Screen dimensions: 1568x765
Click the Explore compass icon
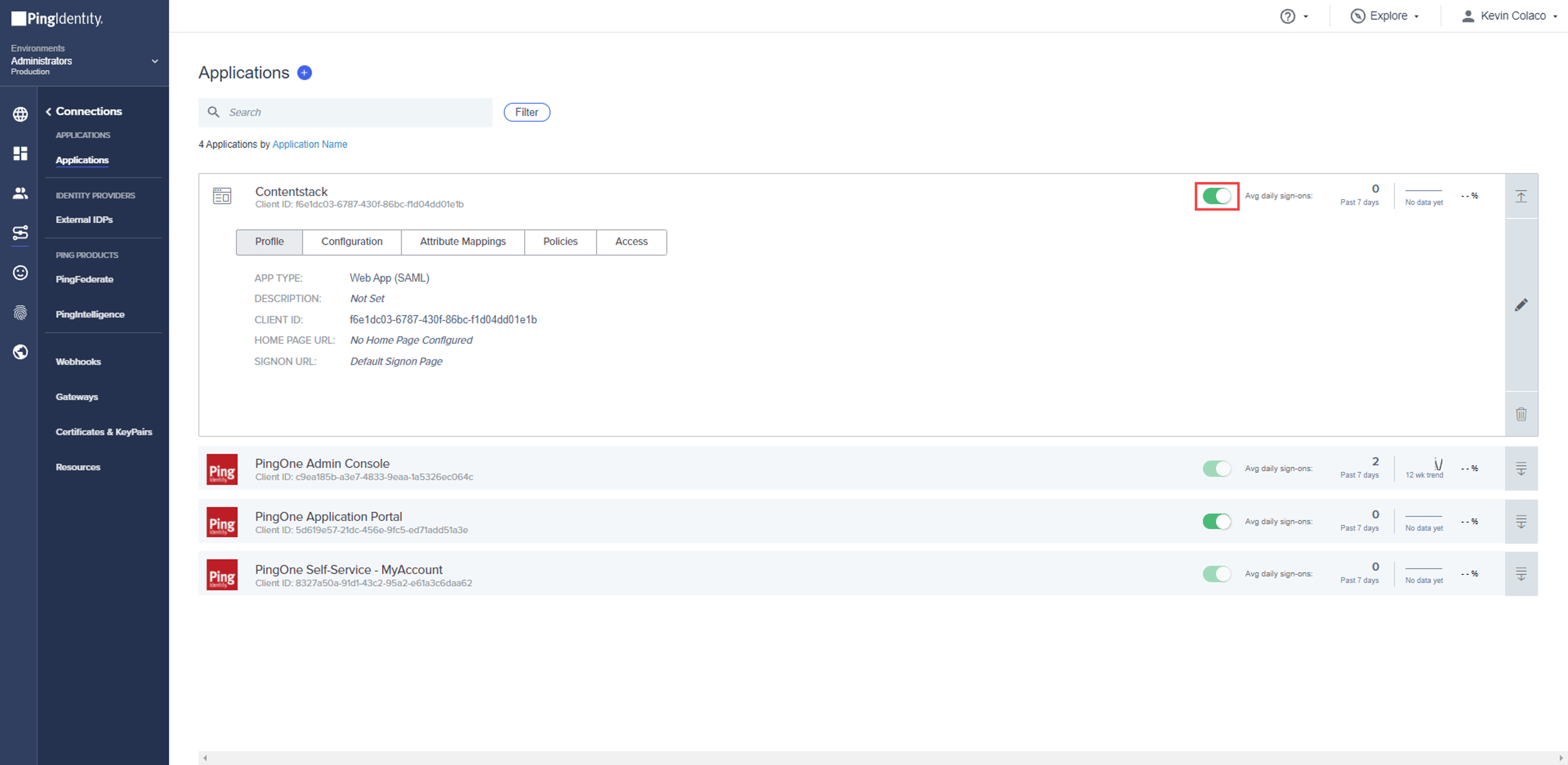[x=1357, y=16]
